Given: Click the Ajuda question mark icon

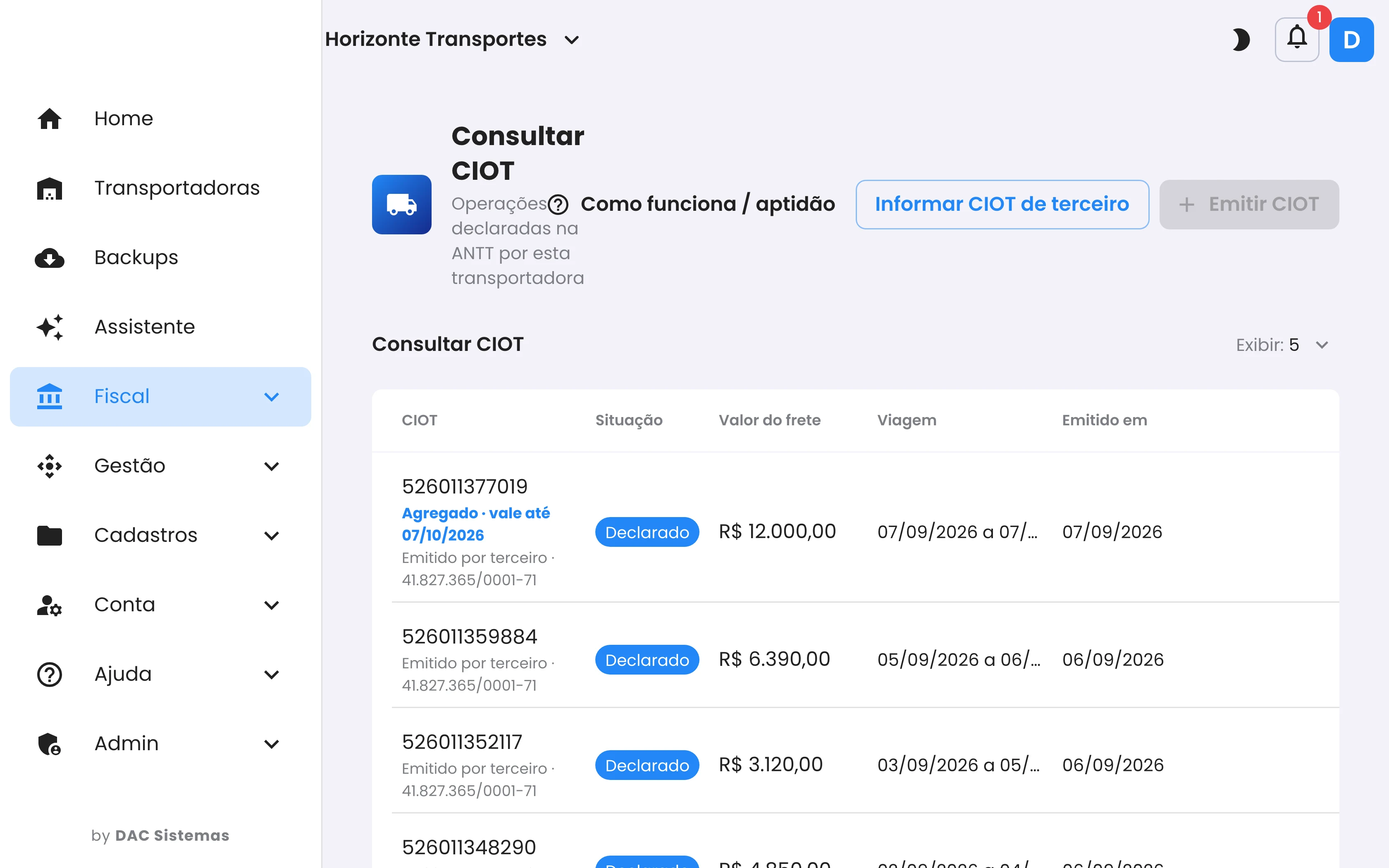Looking at the screenshot, I should (49, 675).
